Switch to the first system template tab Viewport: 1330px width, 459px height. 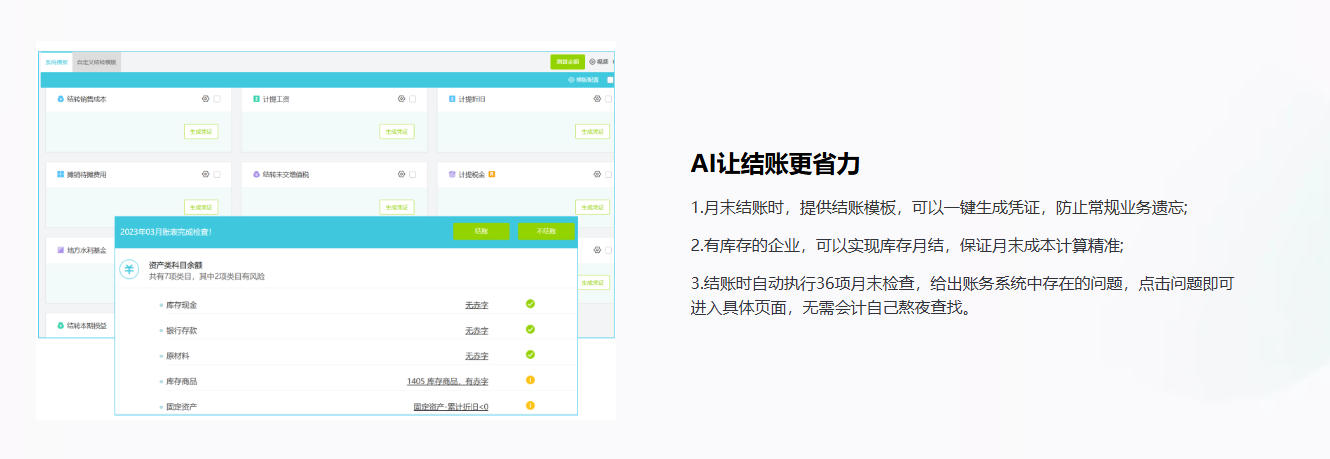point(57,62)
